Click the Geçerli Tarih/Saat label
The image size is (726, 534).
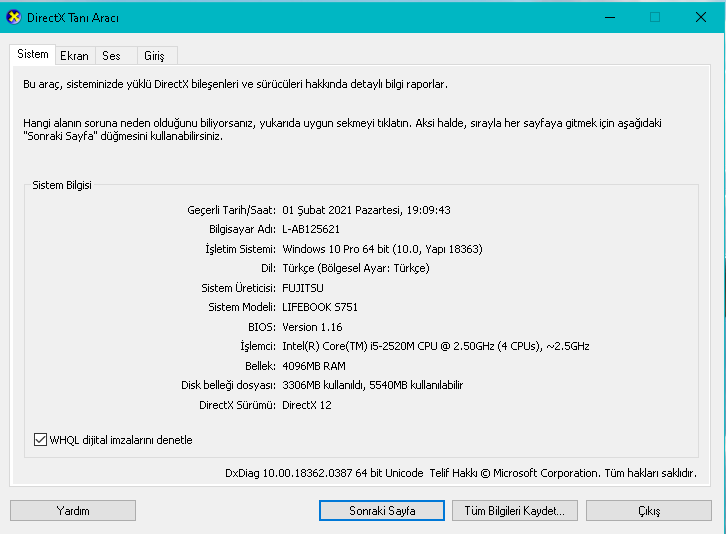[x=232, y=210]
